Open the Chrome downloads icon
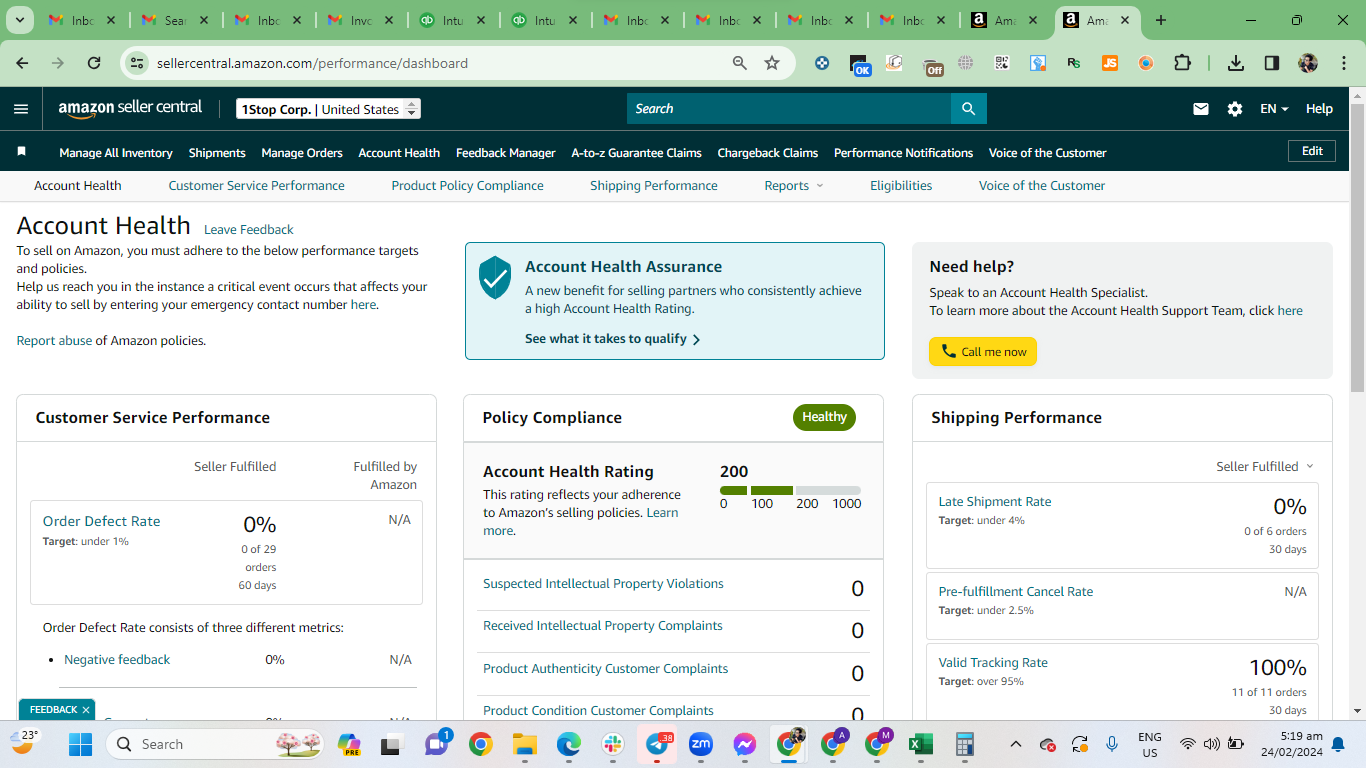The width and height of the screenshot is (1366, 768). [1236, 63]
